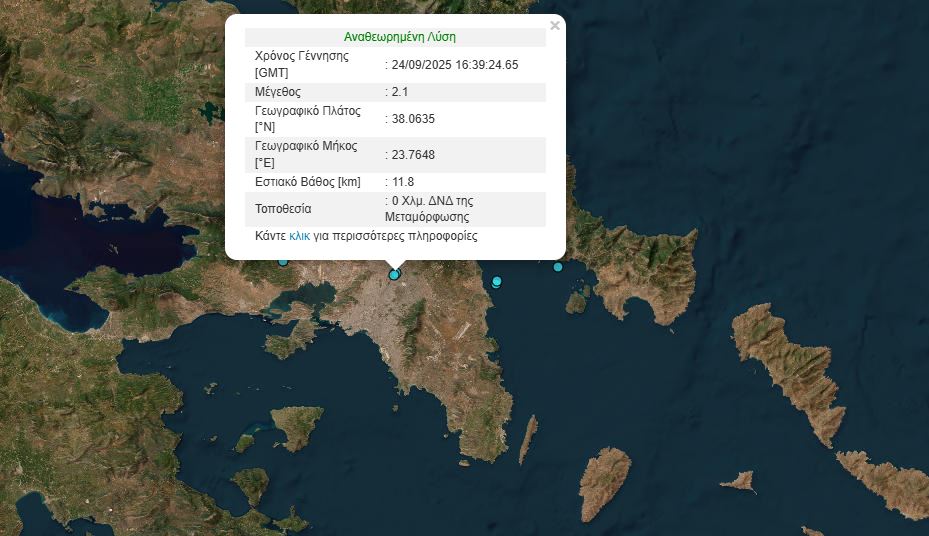Click the earthquake marker on the eastern Attica coast
The image size is (929, 536).
coord(497,282)
